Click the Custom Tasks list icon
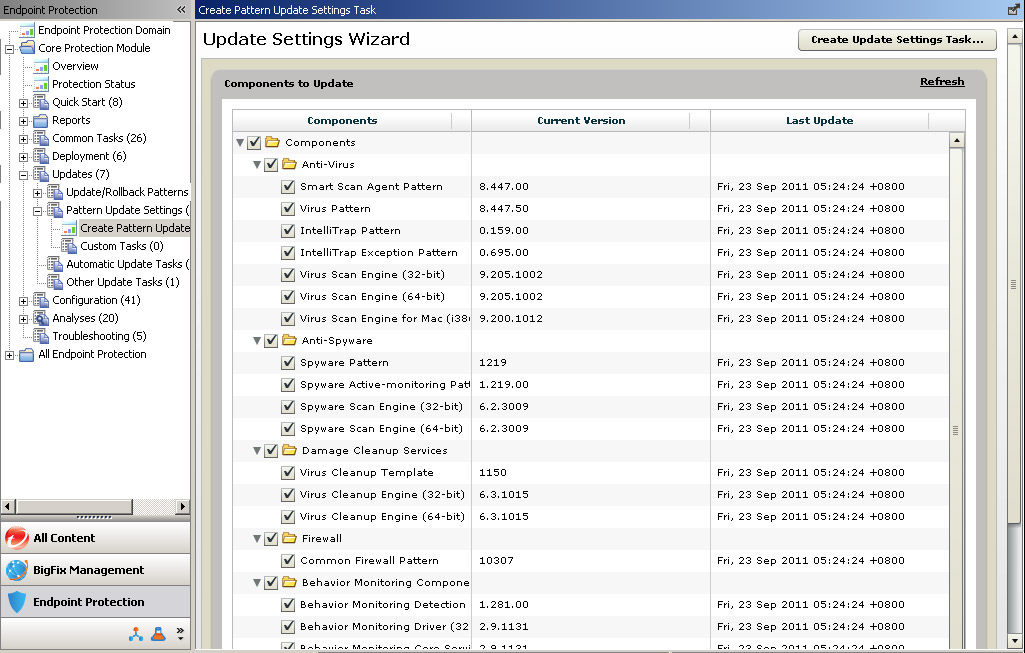 tap(69, 246)
